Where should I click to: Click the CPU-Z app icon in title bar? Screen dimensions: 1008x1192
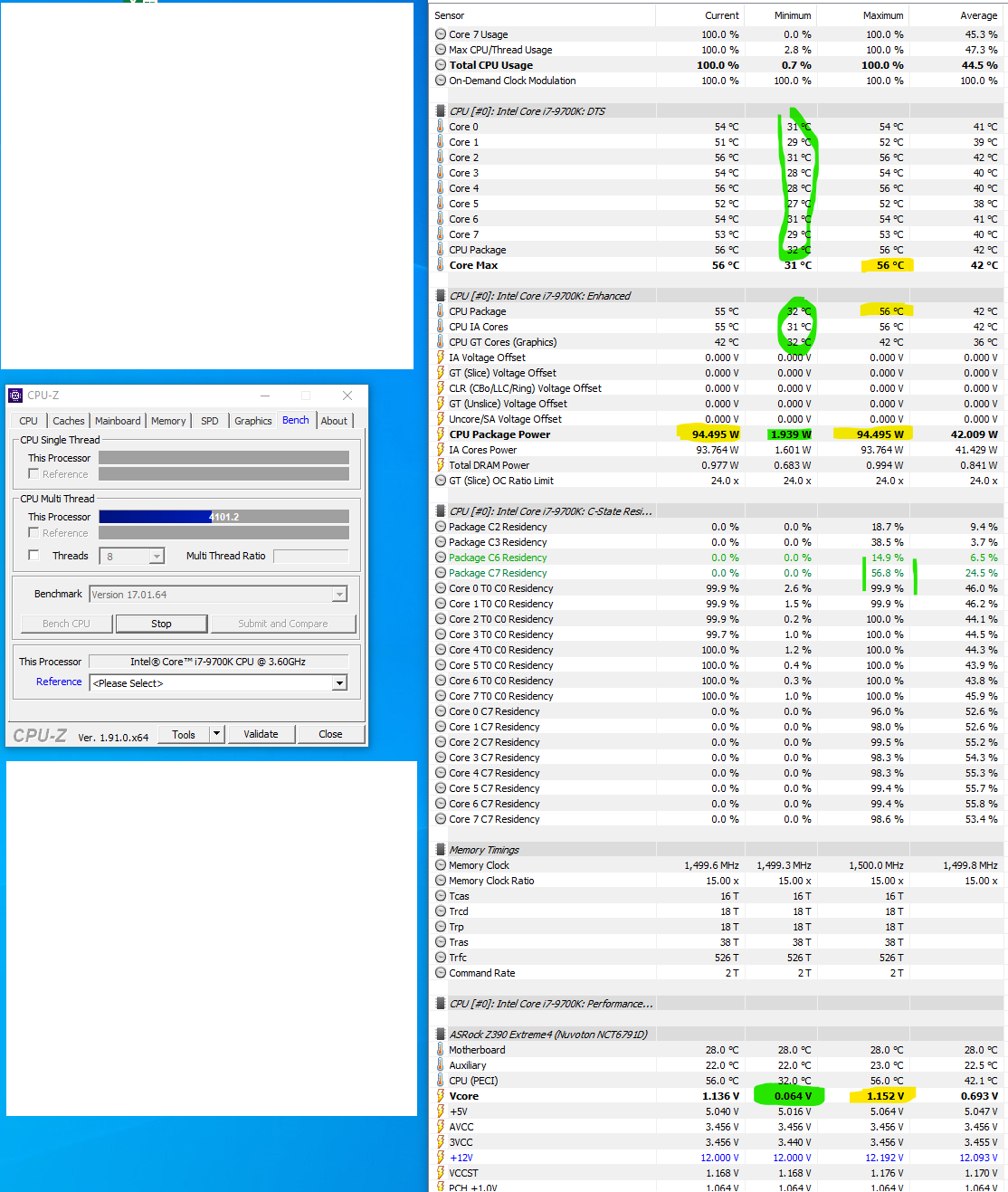pyautogui.click(x=15, y=396)
